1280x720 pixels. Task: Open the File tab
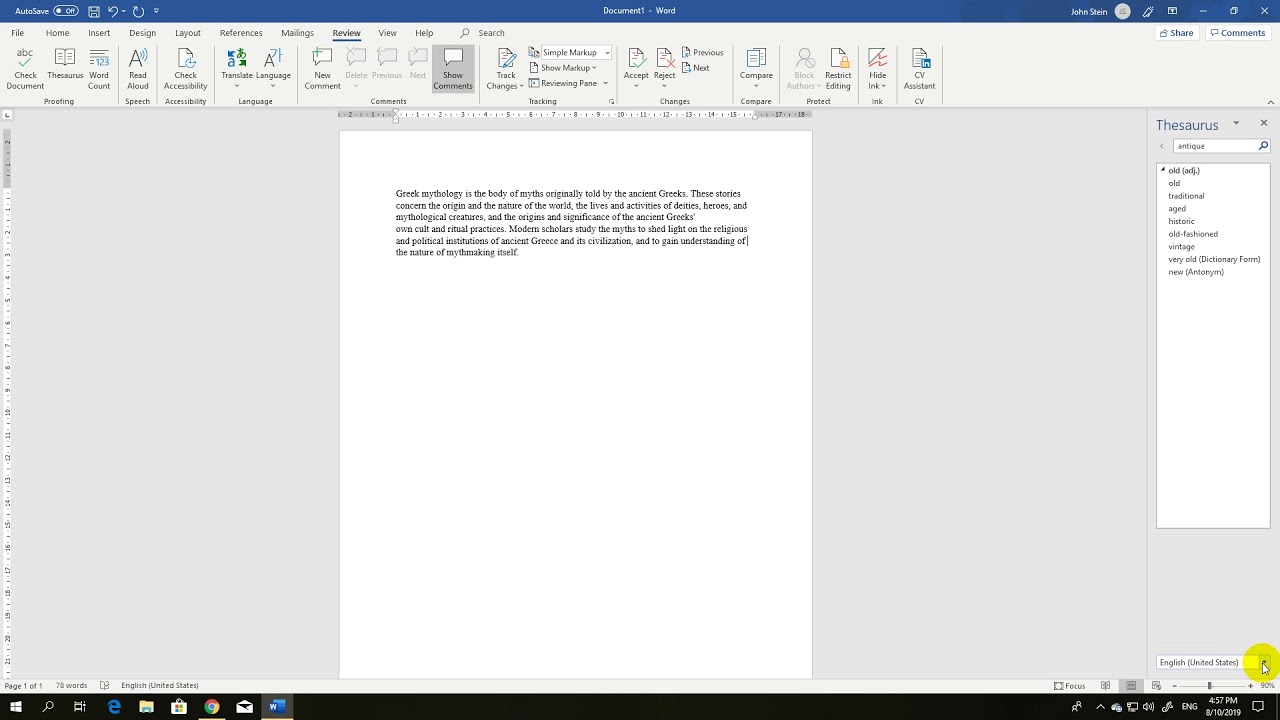click(17, 33)
